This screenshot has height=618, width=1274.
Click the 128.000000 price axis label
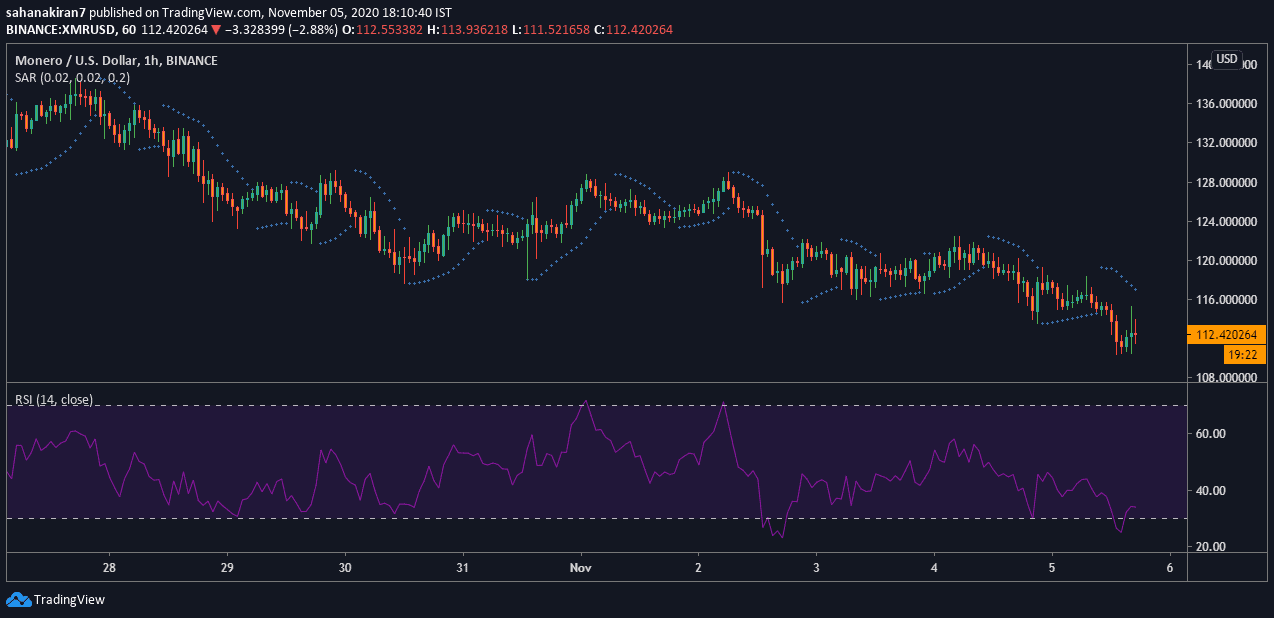pyautogui.click(x=1226, y=183)
